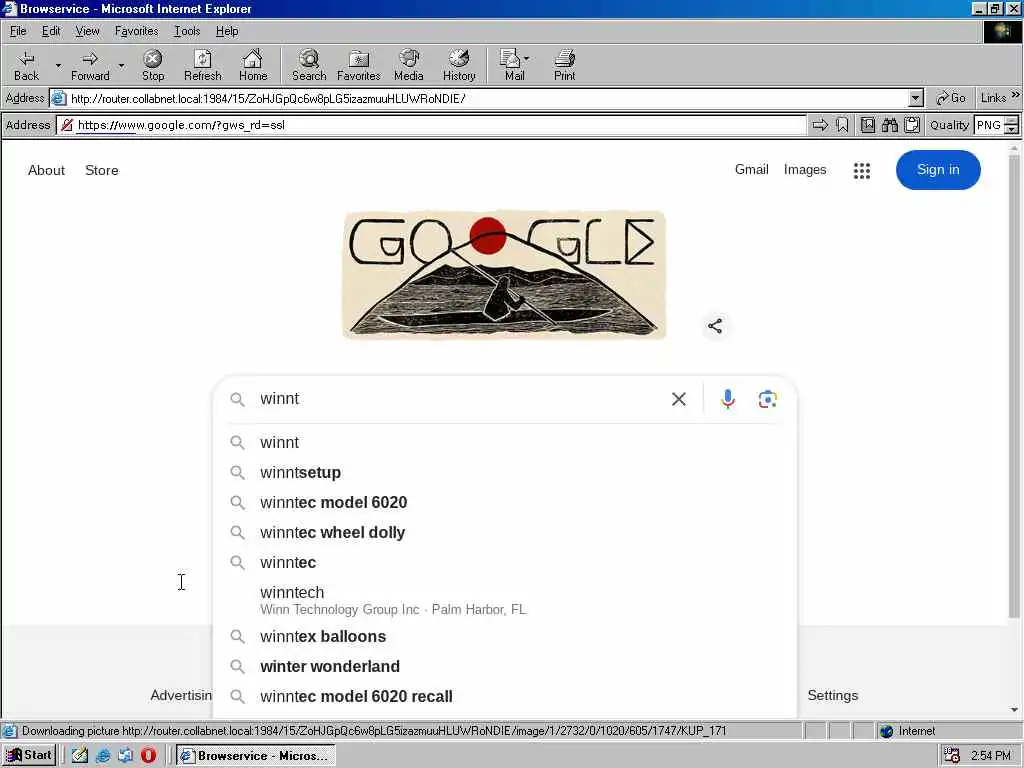Open the Forward history dropdown arrow
The width and height of the screenshot is (1024, 768).
pyautogui.click(x=121, y=65)
